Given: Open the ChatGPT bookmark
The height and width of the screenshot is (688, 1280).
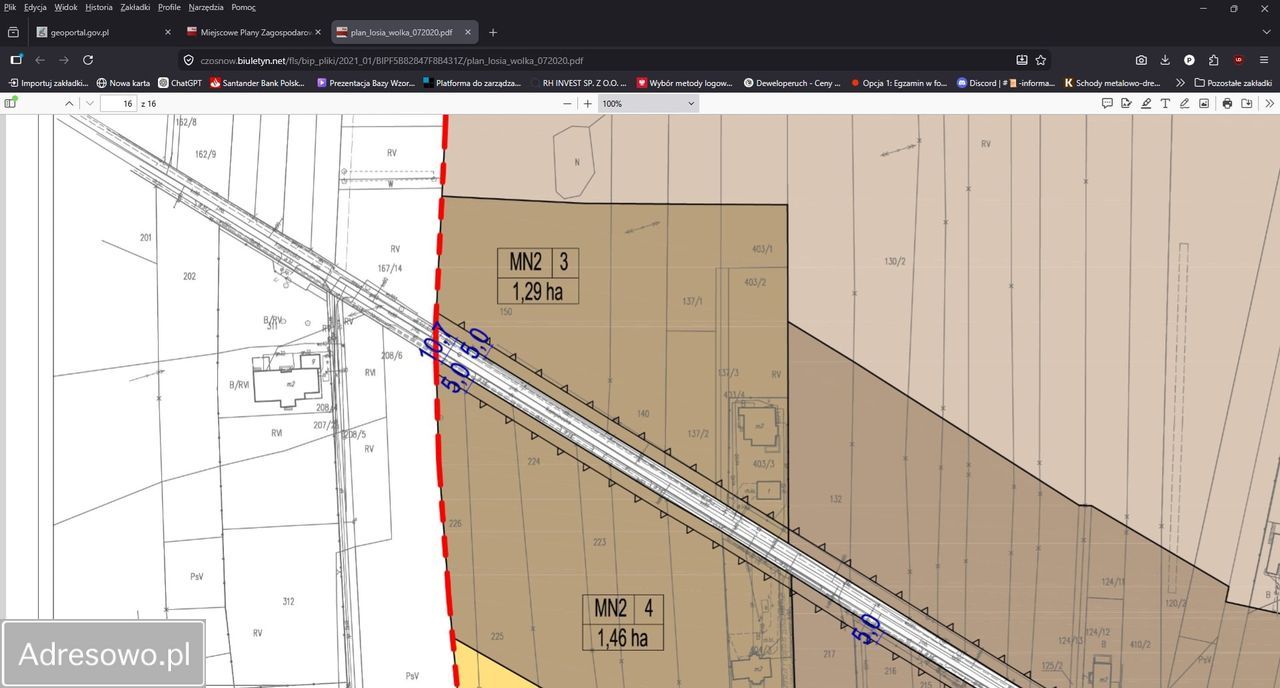Looking at the screenshot, I should point(180,83).
